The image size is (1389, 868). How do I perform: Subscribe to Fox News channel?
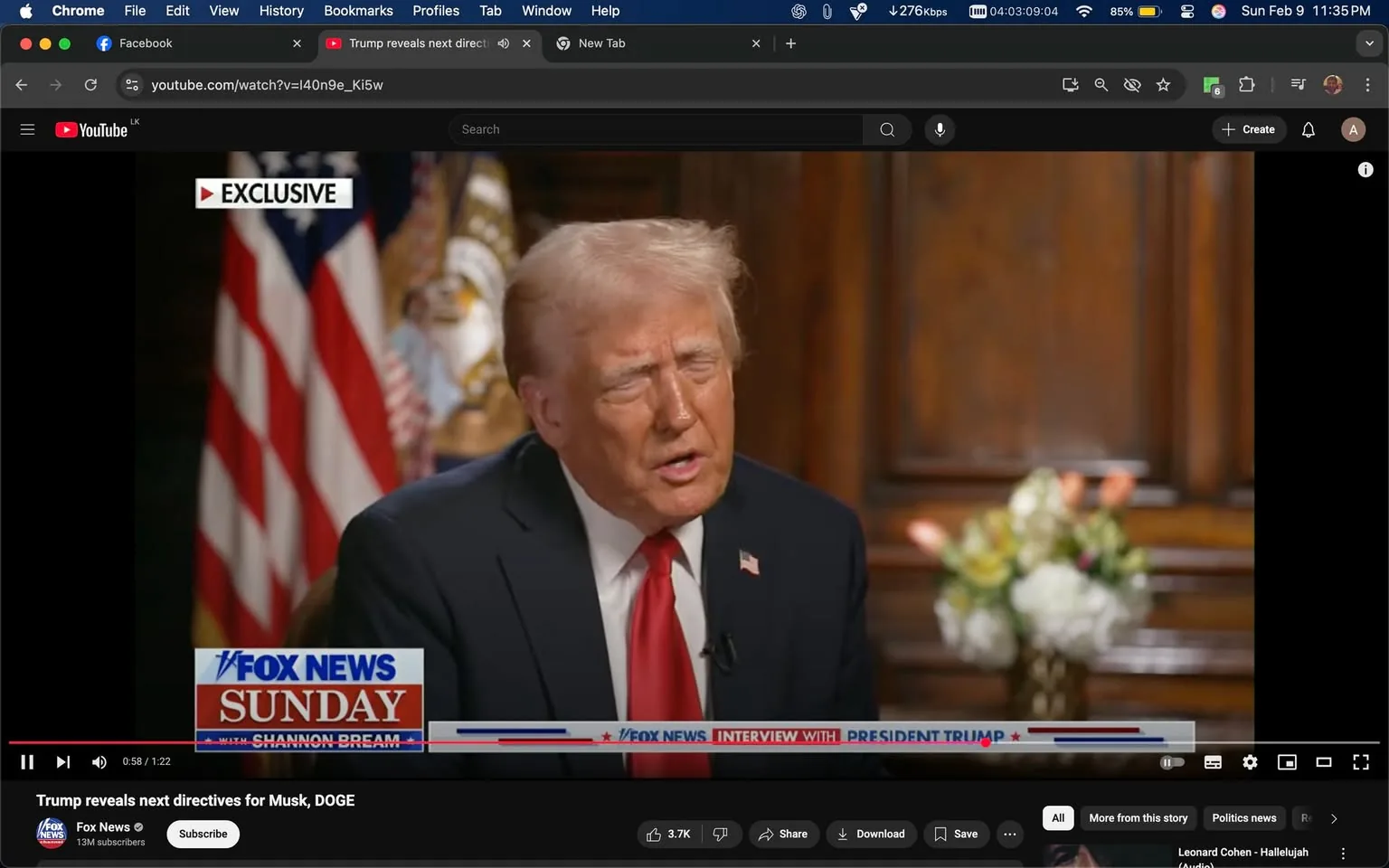202,834
